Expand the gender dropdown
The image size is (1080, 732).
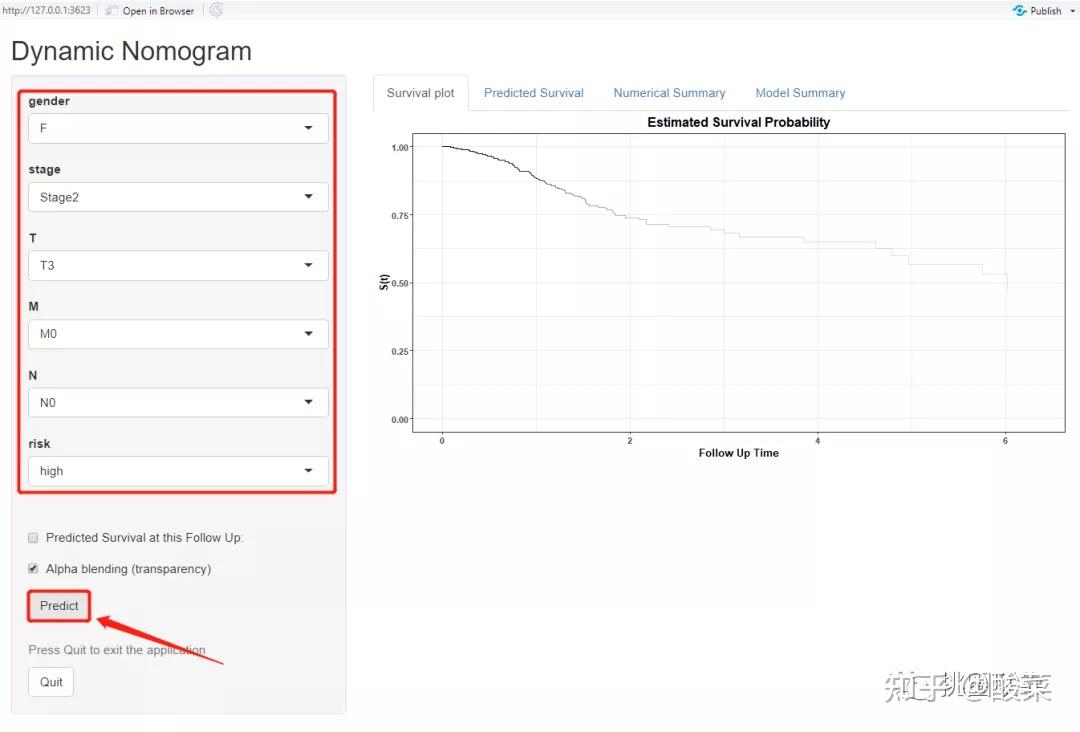click(178, 128)
